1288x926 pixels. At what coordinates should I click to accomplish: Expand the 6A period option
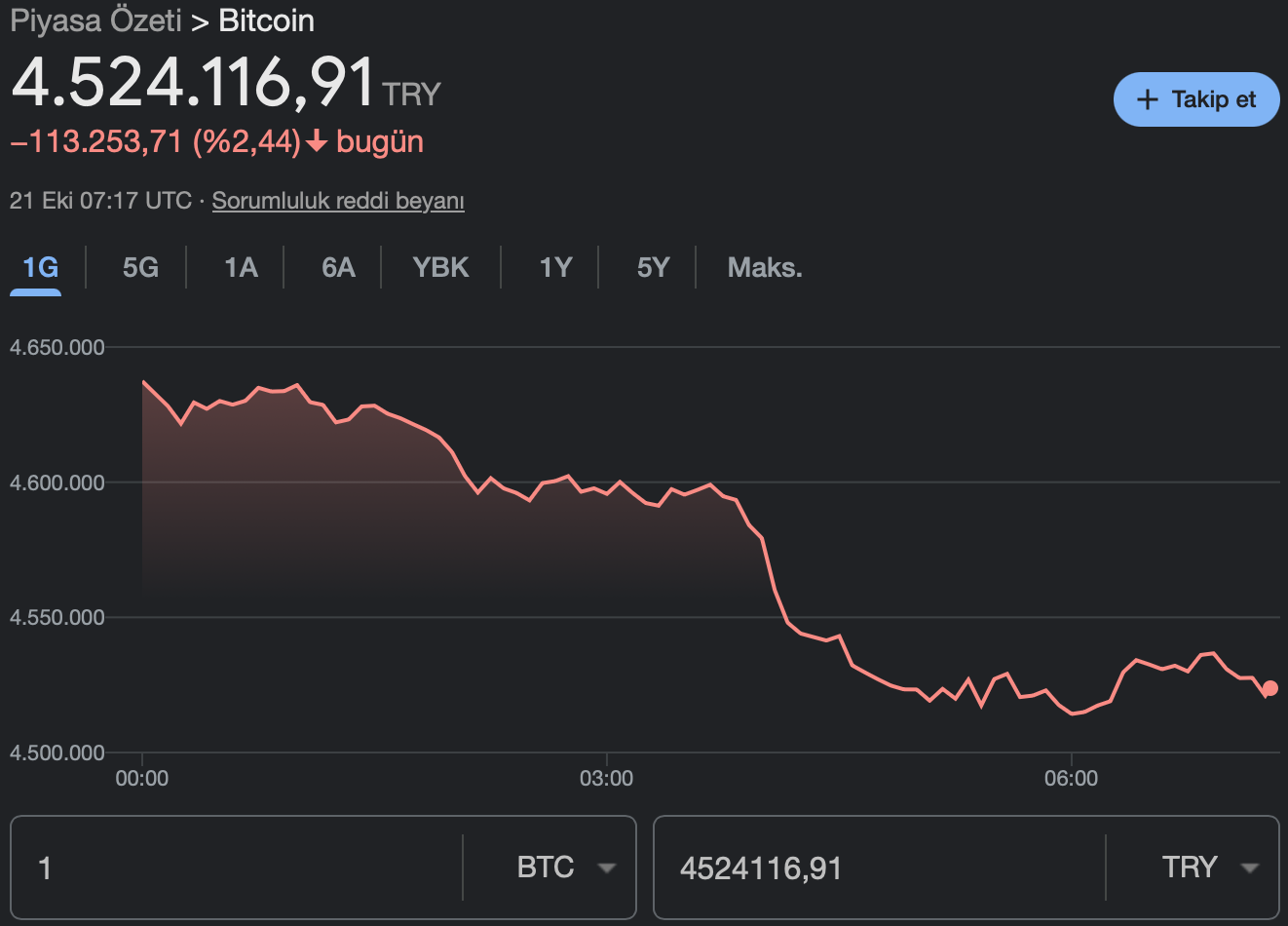coord(336,266)
